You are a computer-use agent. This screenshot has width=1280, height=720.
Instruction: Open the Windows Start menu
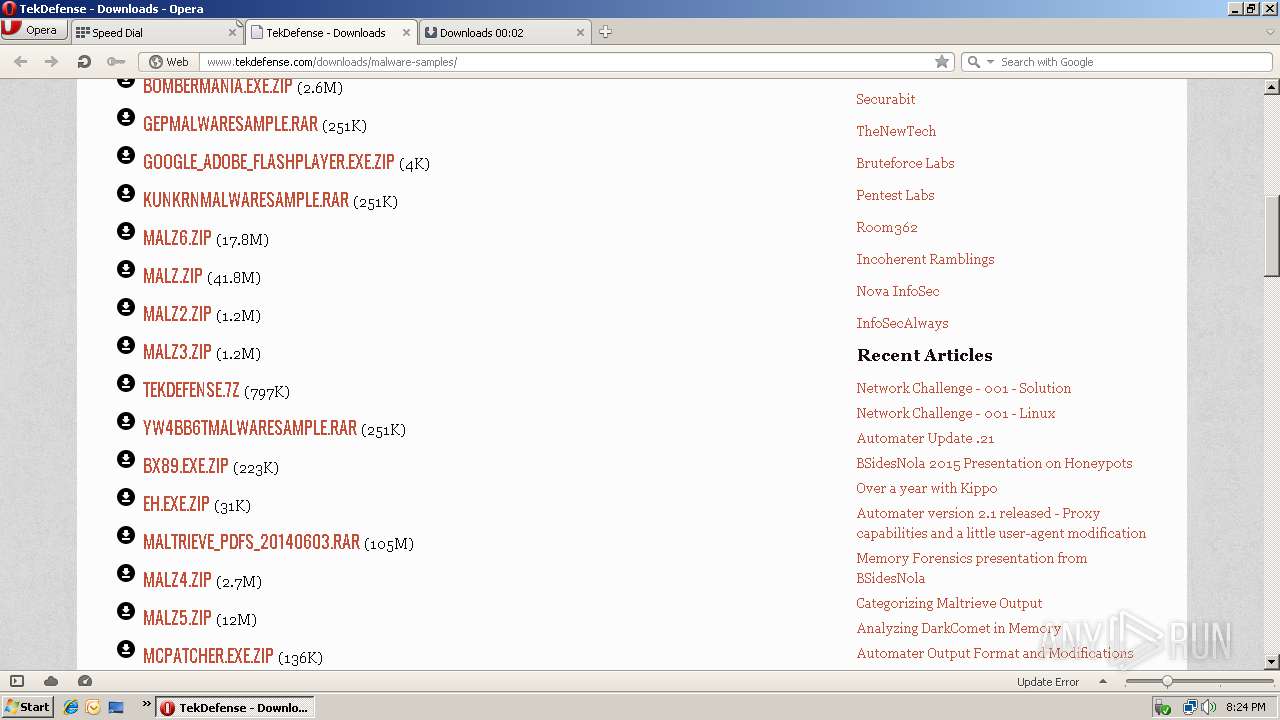pos(27,707)
